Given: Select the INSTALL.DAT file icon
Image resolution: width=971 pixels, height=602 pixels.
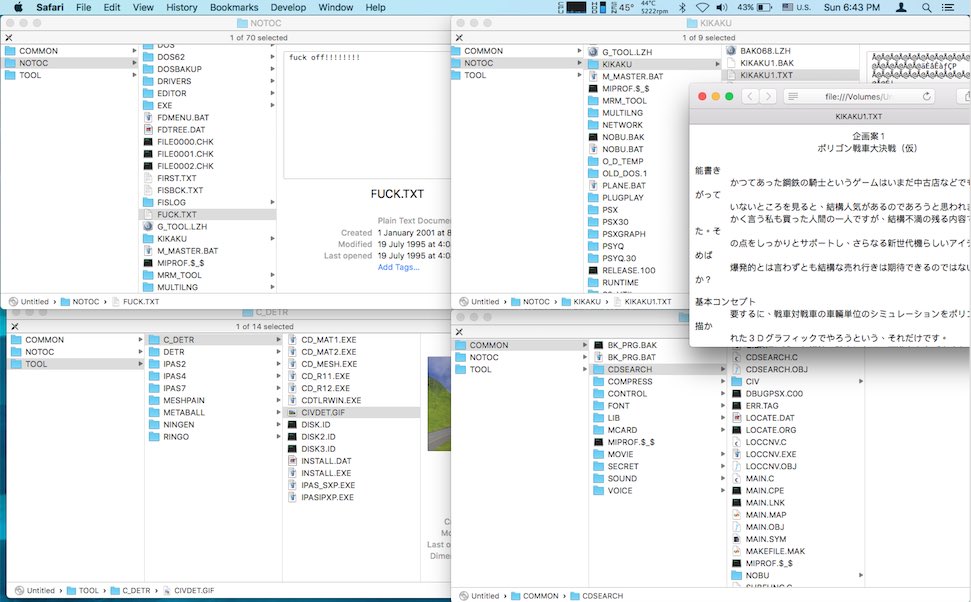Looking at the screenshot, I should click(292, 461).
